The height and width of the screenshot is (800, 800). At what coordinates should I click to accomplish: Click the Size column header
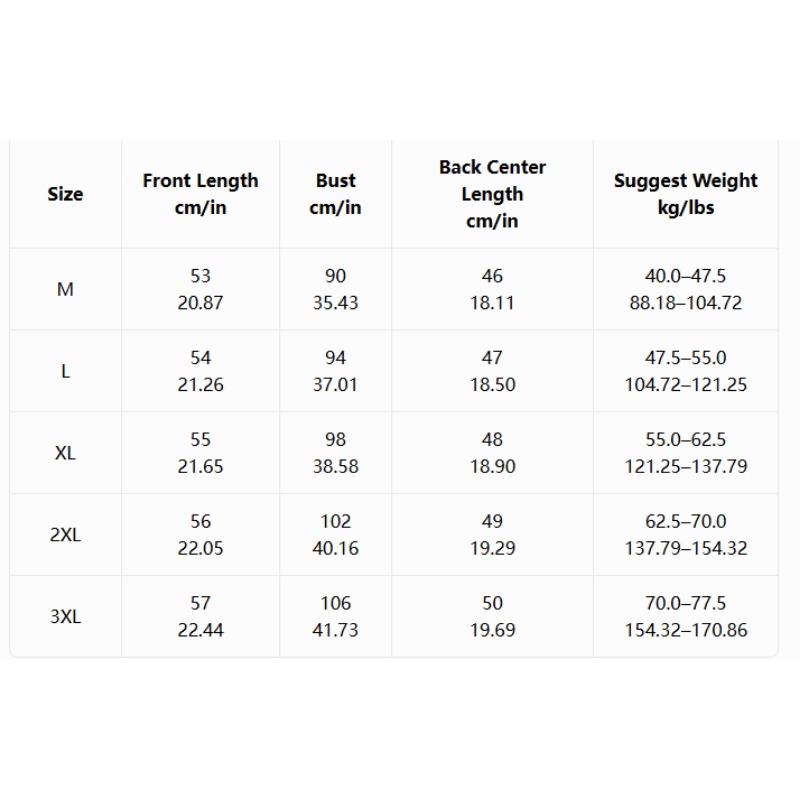pos(65,194)
